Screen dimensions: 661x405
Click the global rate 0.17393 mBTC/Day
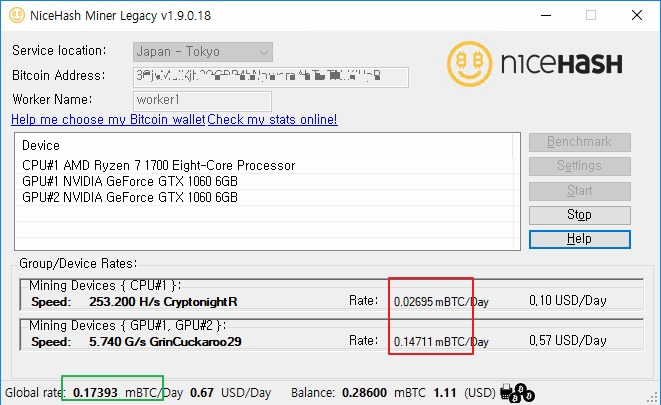click(128, 393)
